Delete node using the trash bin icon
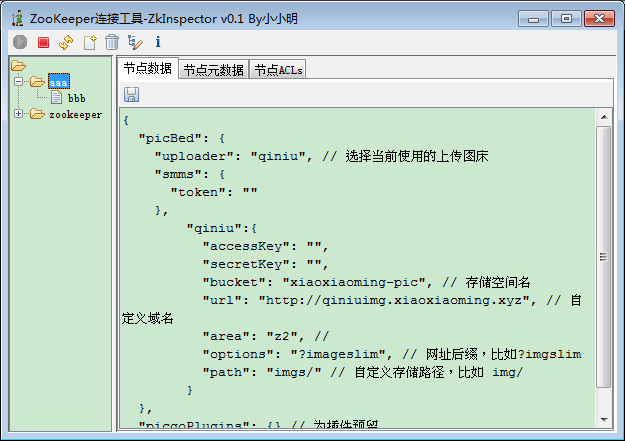 click(112, 42)
